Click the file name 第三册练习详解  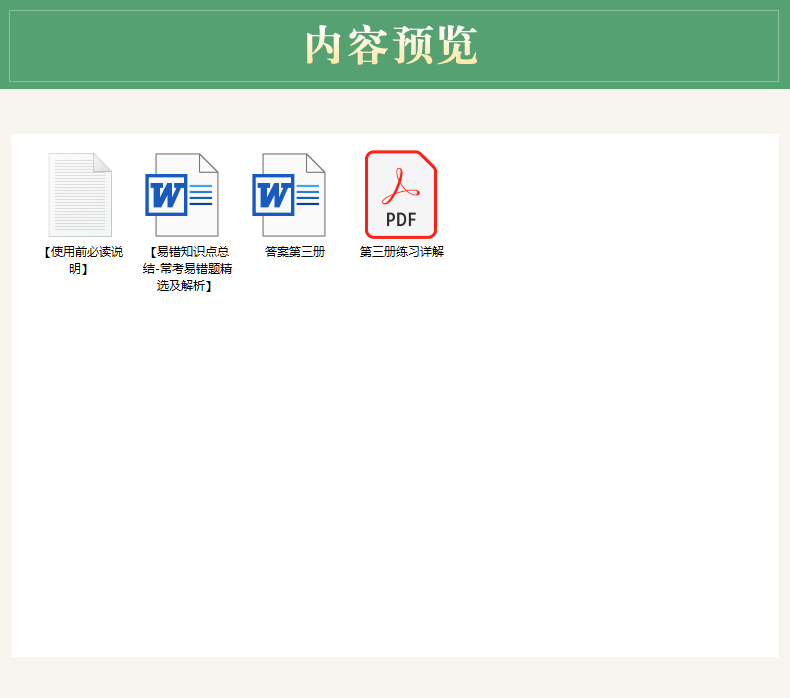(402, 251)
